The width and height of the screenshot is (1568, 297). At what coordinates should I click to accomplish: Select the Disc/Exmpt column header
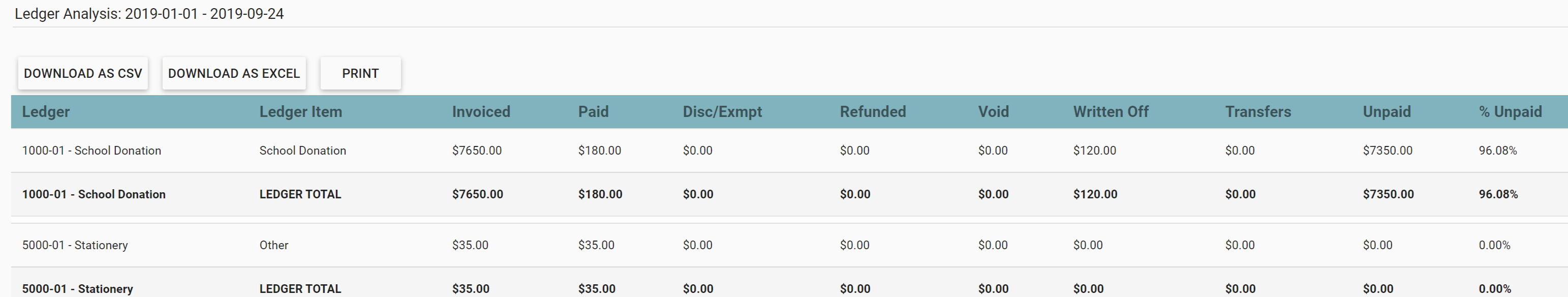[x=722, y=112]
